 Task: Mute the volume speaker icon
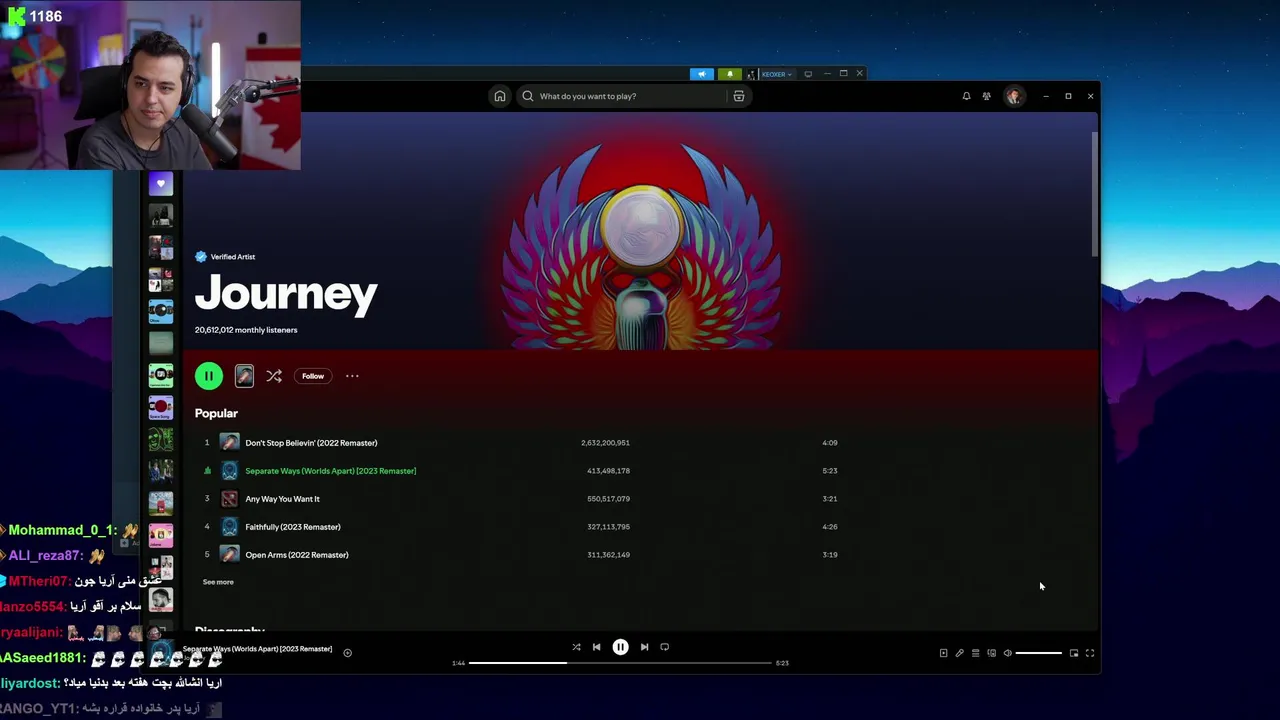(1007, 653)
